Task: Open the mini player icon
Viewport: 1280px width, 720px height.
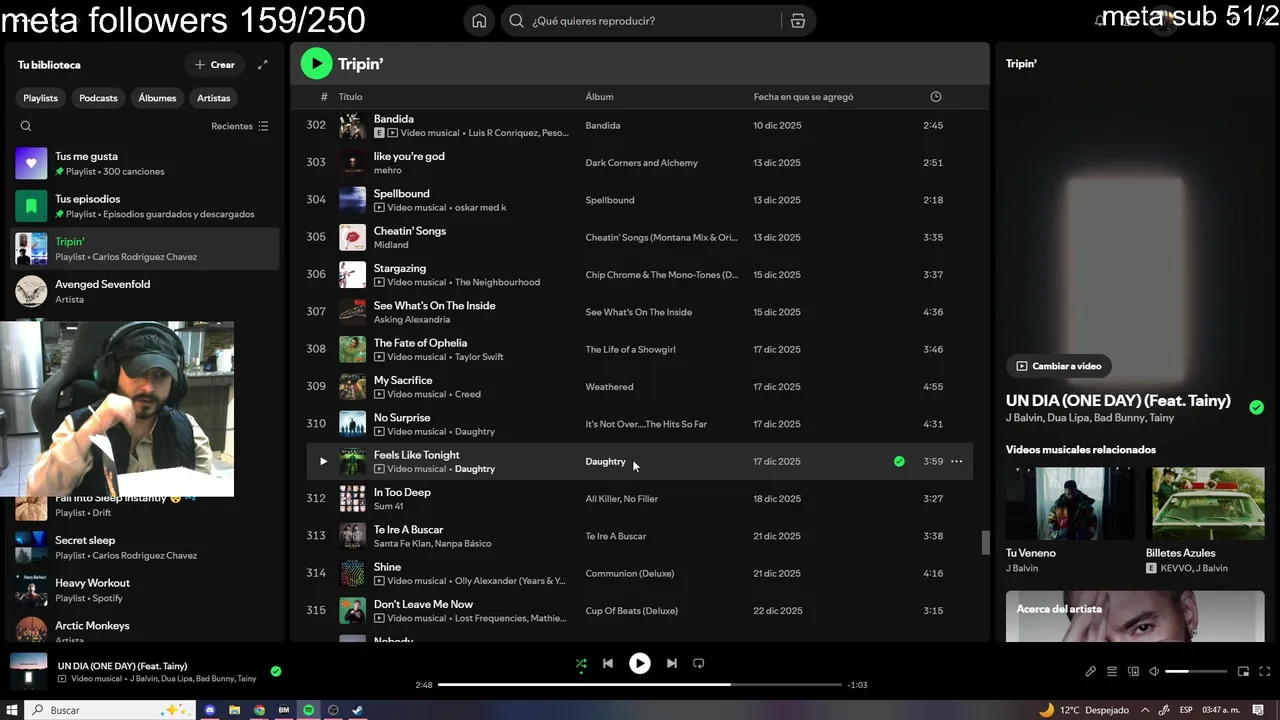Action: tap(1243, 672)
